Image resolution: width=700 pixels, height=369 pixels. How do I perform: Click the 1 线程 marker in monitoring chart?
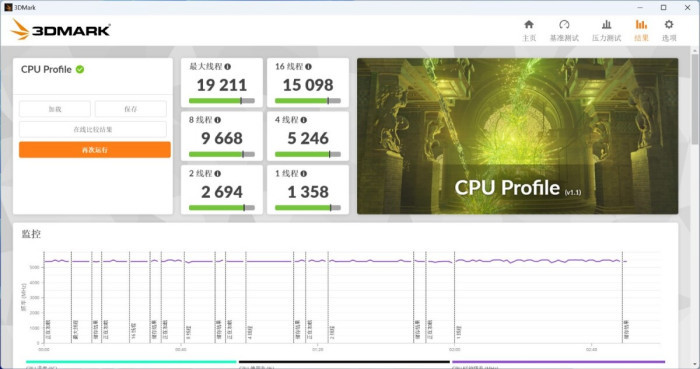(459, 332)
